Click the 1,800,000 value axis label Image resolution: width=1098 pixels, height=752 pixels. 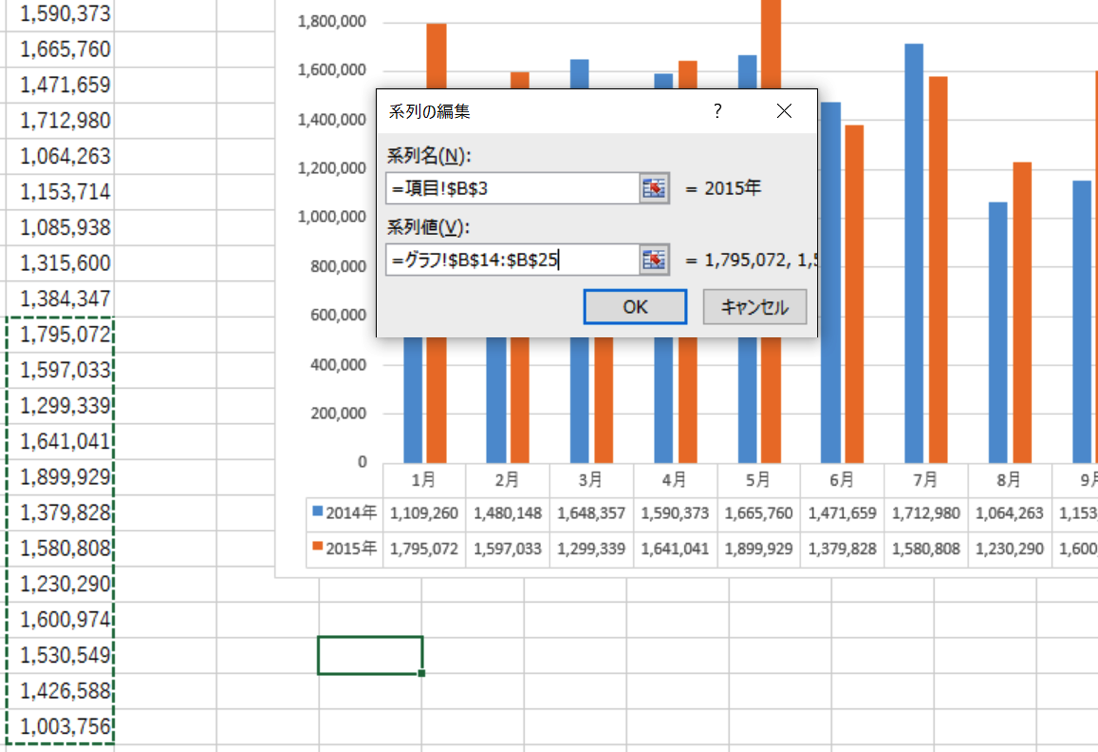332,22
